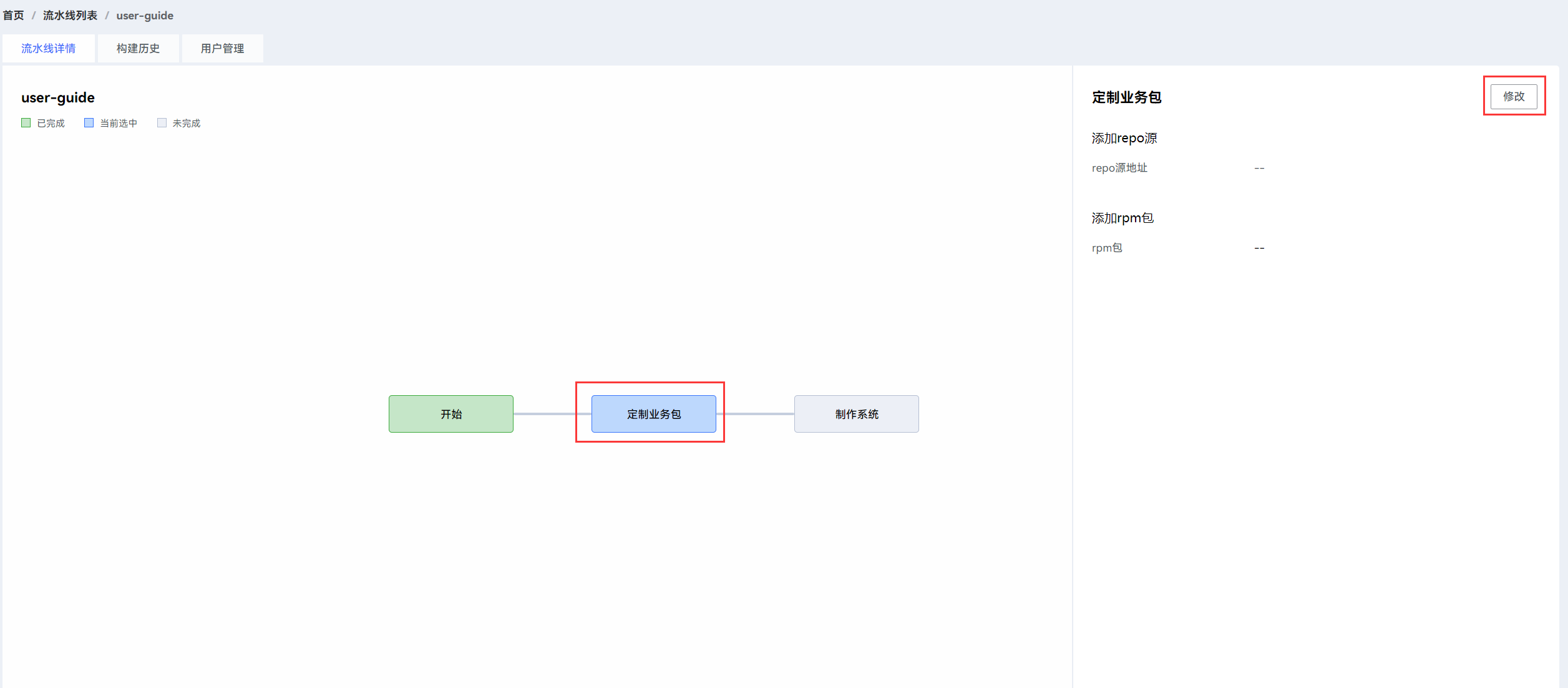Click the blue 当前选中 legend swatch

[89, 123]
